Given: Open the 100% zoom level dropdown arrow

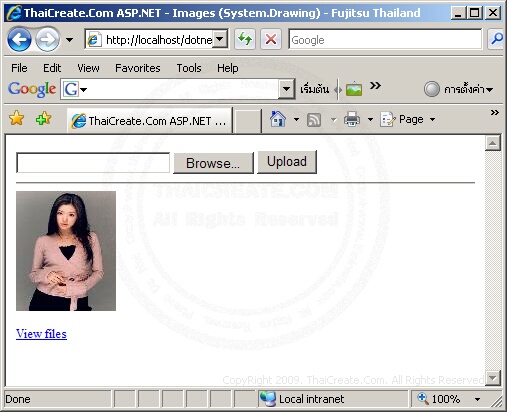Looking at the screenshot, I should [x=477, y=399].
